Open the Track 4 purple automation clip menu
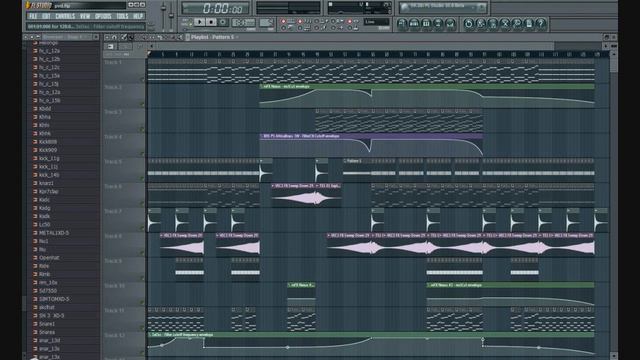This screenshot has width=640, height=360. (x=262, y=136)
